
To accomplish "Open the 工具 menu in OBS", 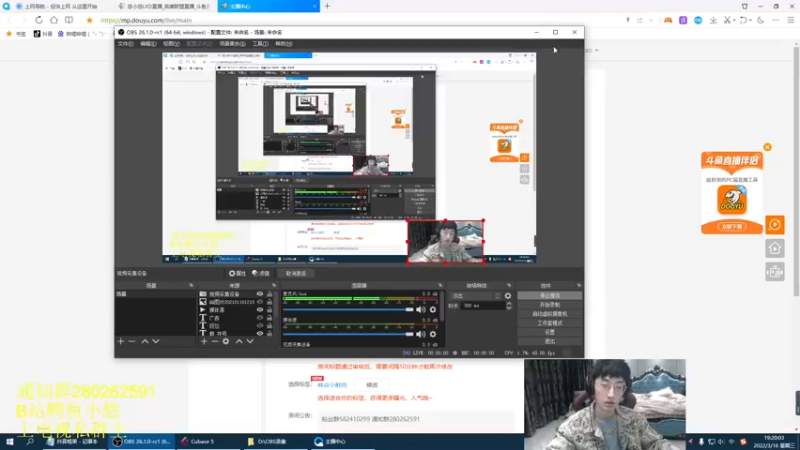I will 260,44.
